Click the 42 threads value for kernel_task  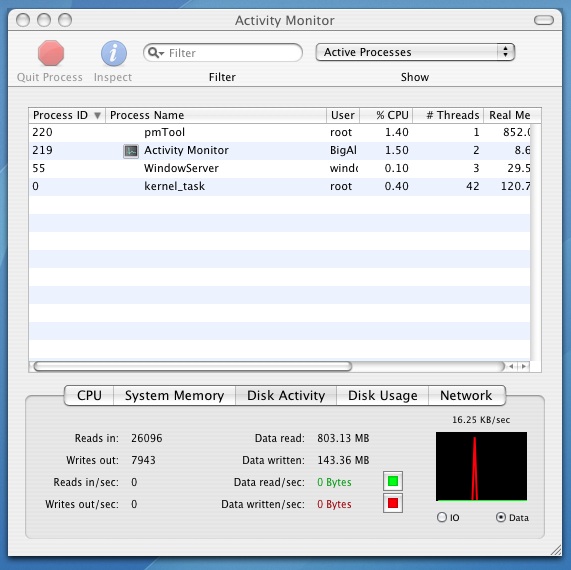point(472,186)
